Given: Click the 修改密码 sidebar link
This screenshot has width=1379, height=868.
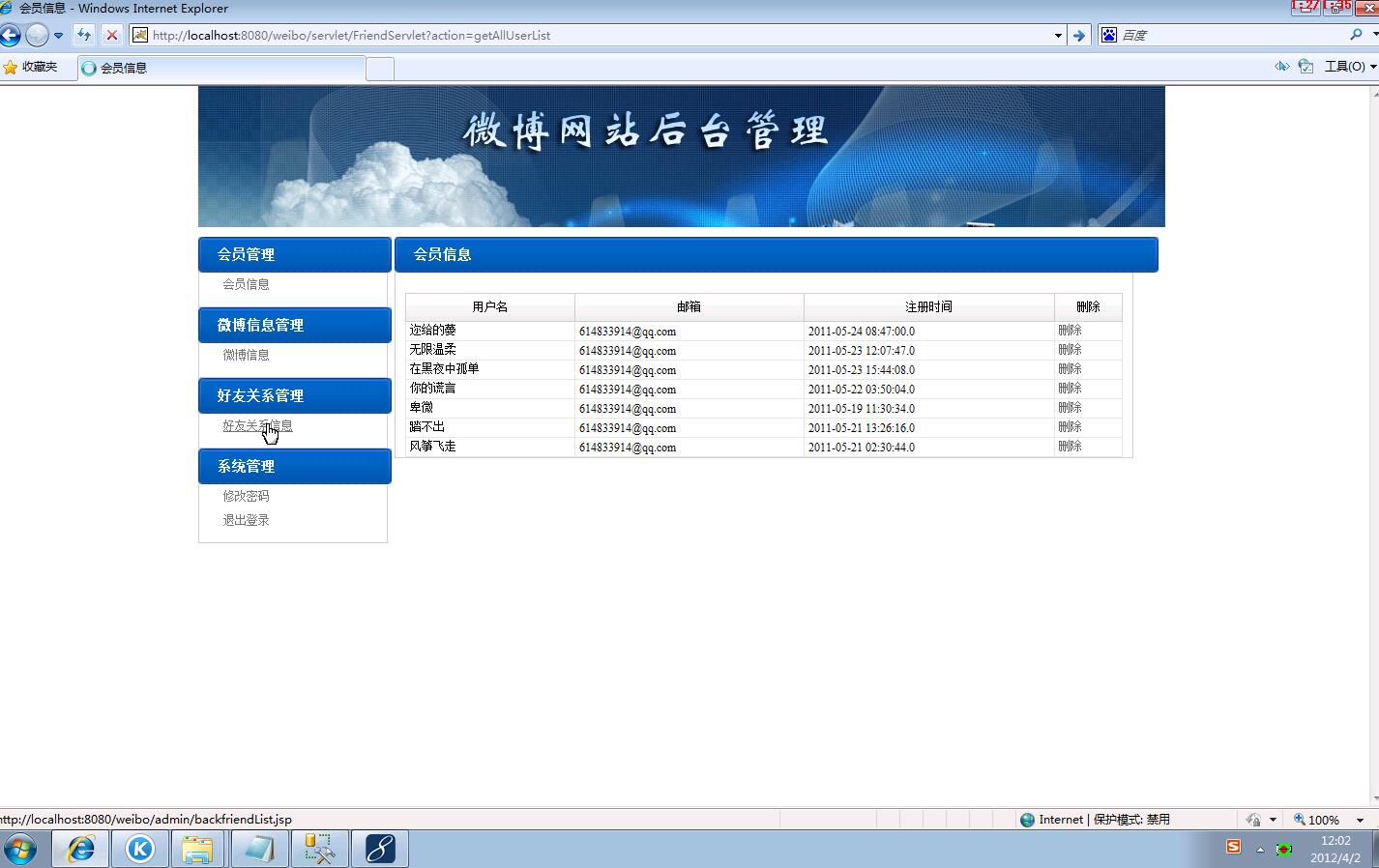Looking at the screenshot, I should [246, 496].
